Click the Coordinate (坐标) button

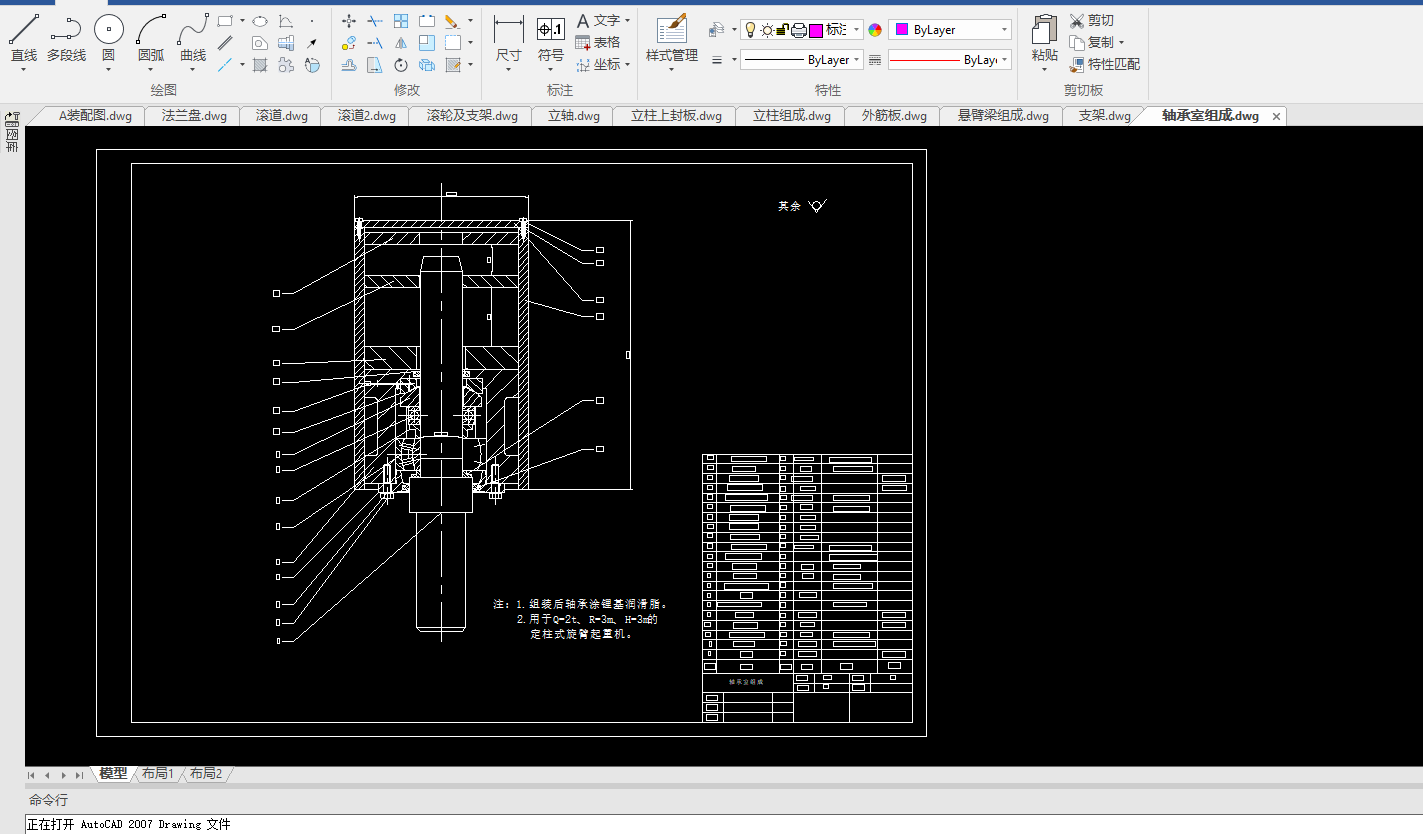598,64
